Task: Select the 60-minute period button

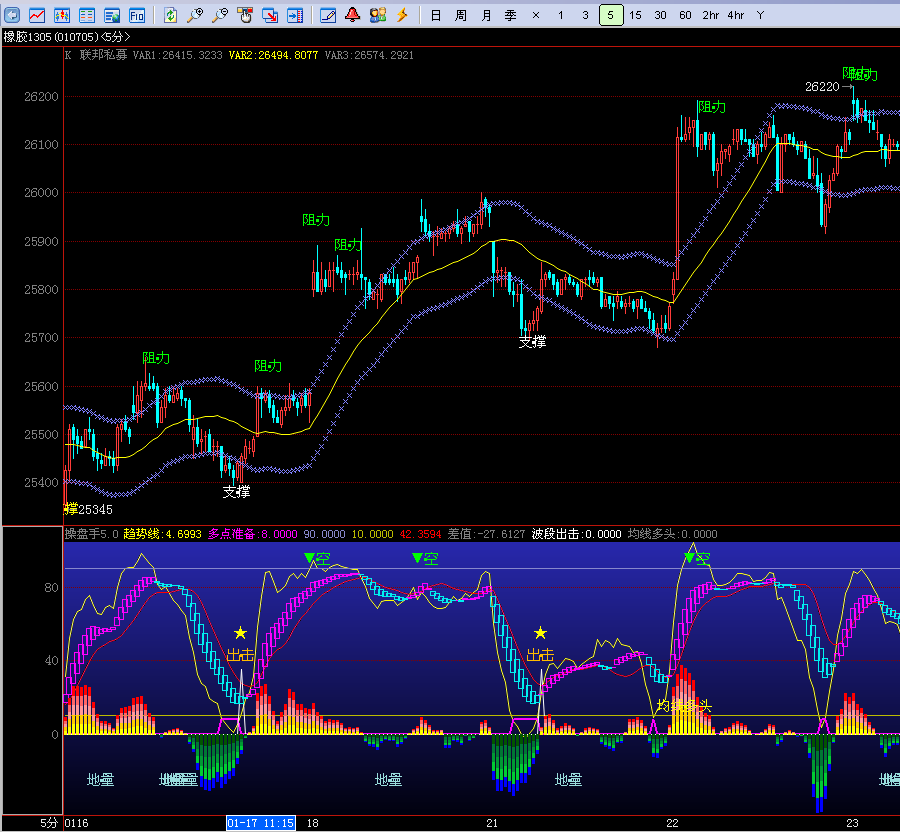Action: 685,15
